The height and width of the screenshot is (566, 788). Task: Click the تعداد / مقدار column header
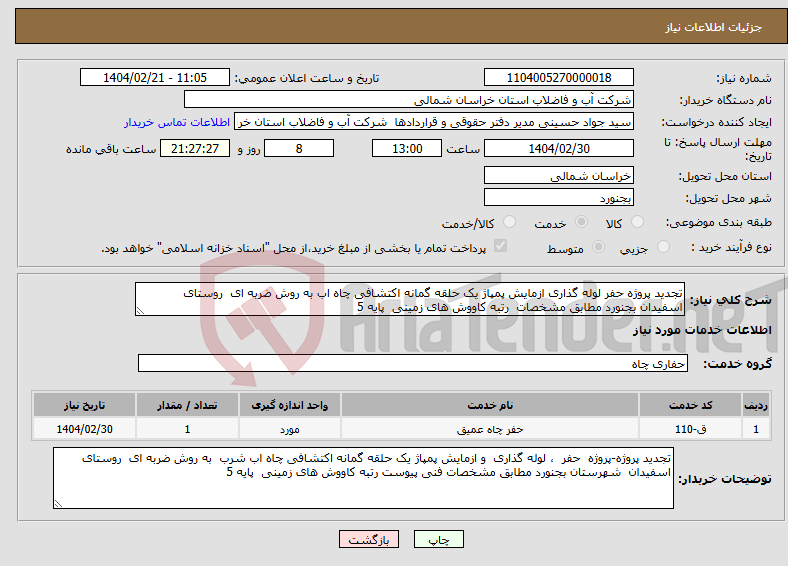point(187,405)
